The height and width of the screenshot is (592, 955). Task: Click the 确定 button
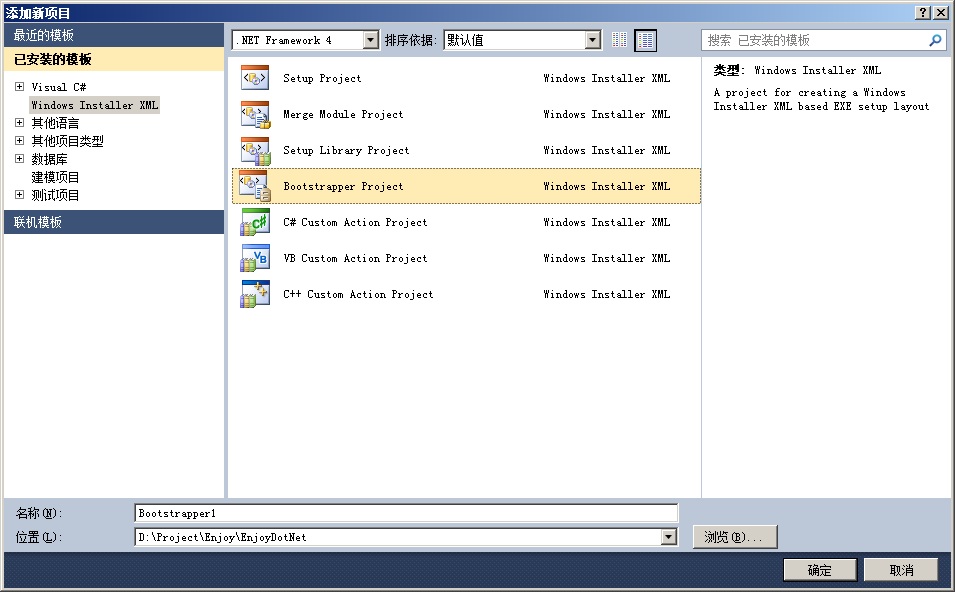pyautogui.click(x=820, y=570)
